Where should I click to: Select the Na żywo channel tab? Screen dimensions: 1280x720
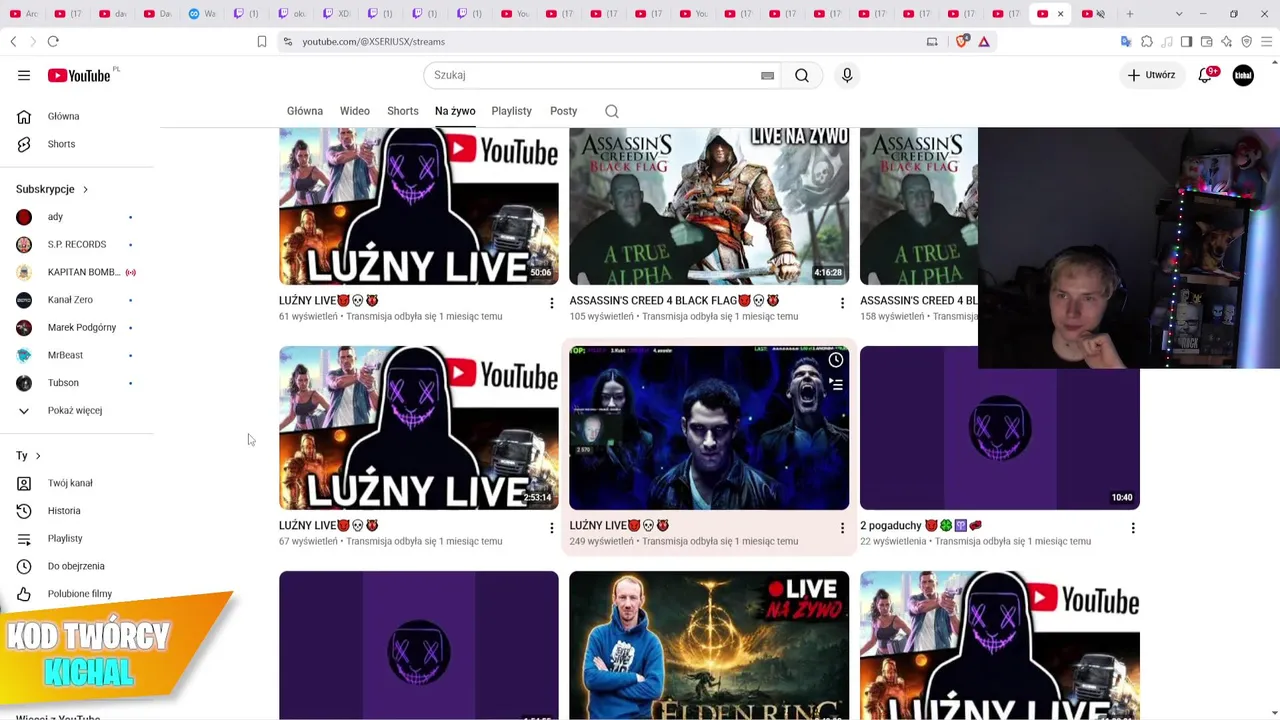455,111
